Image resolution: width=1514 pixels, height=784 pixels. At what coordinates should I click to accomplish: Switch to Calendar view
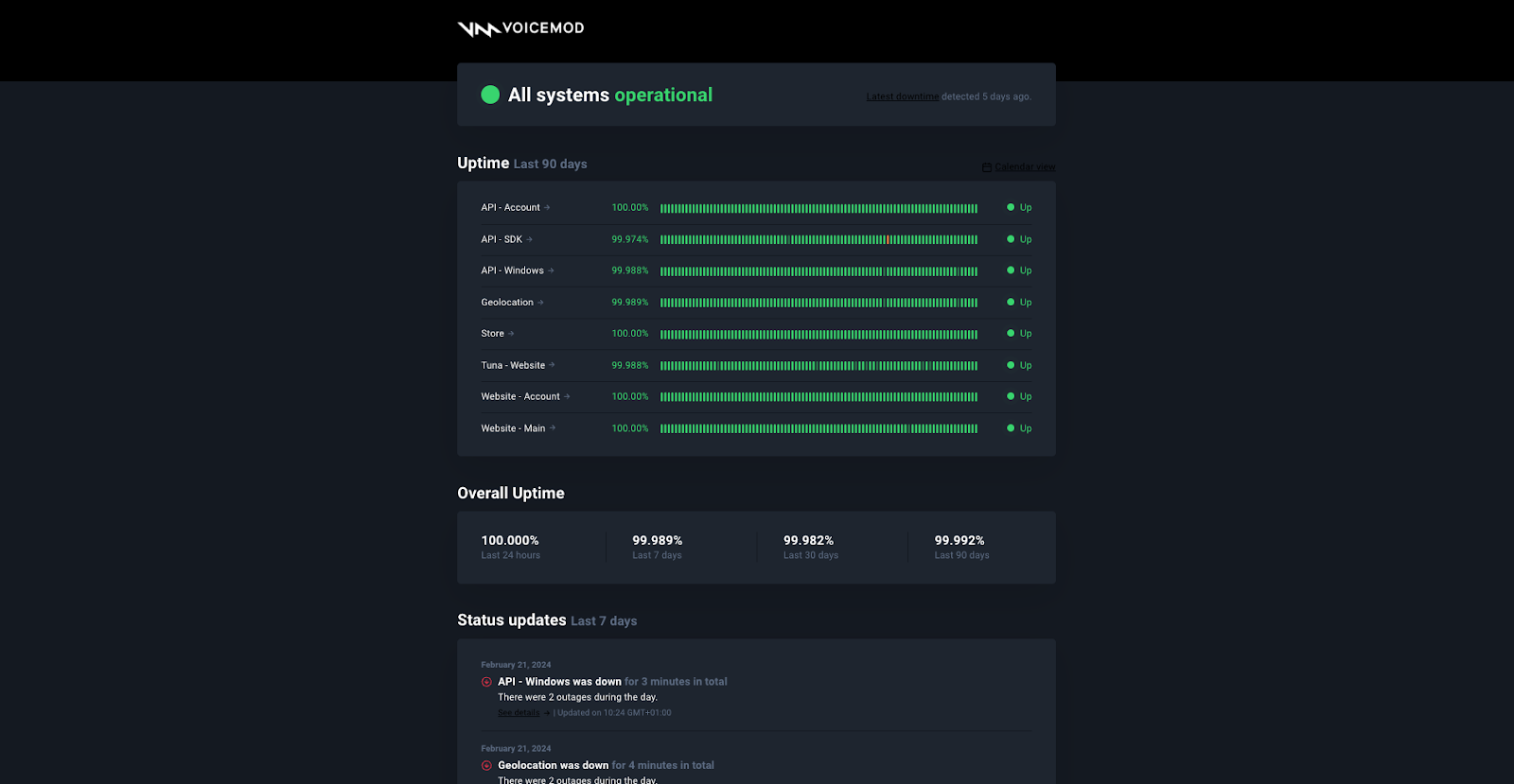1025,167
